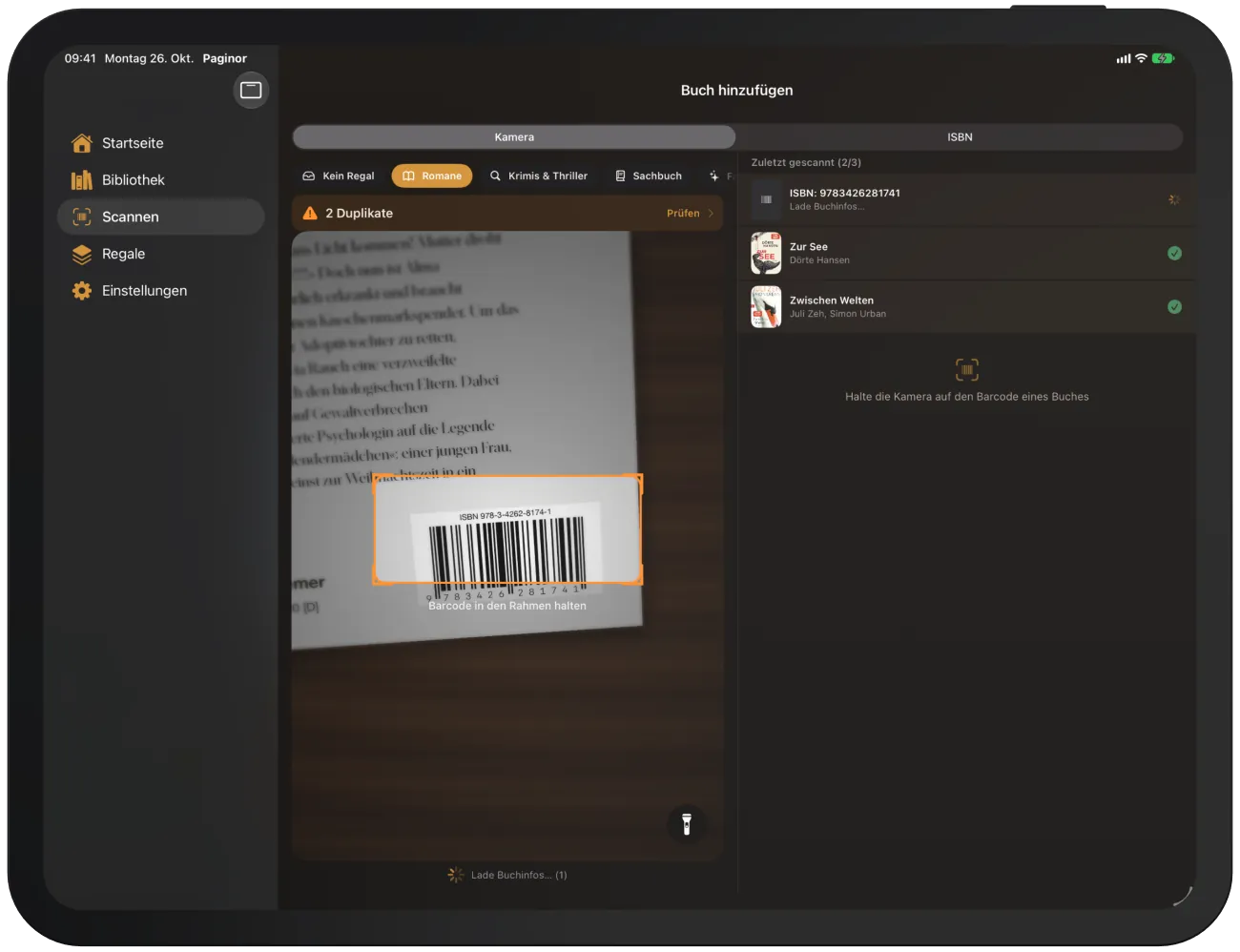
Task: Switch to the Kamera tab
Action: coord(514,137)
